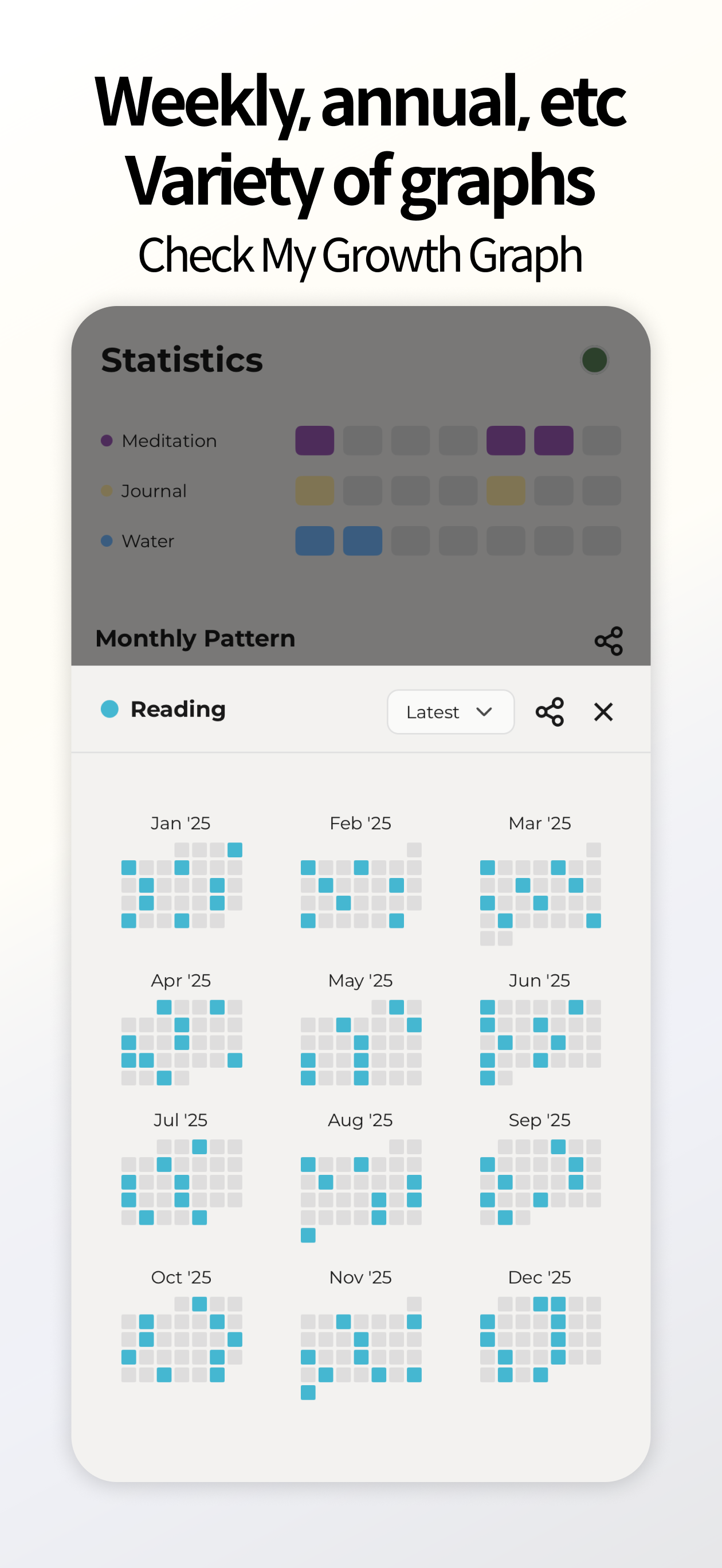Toggle the second blue Water day square
Screen dimensions: 722x1568
click(x=362, y=540)
